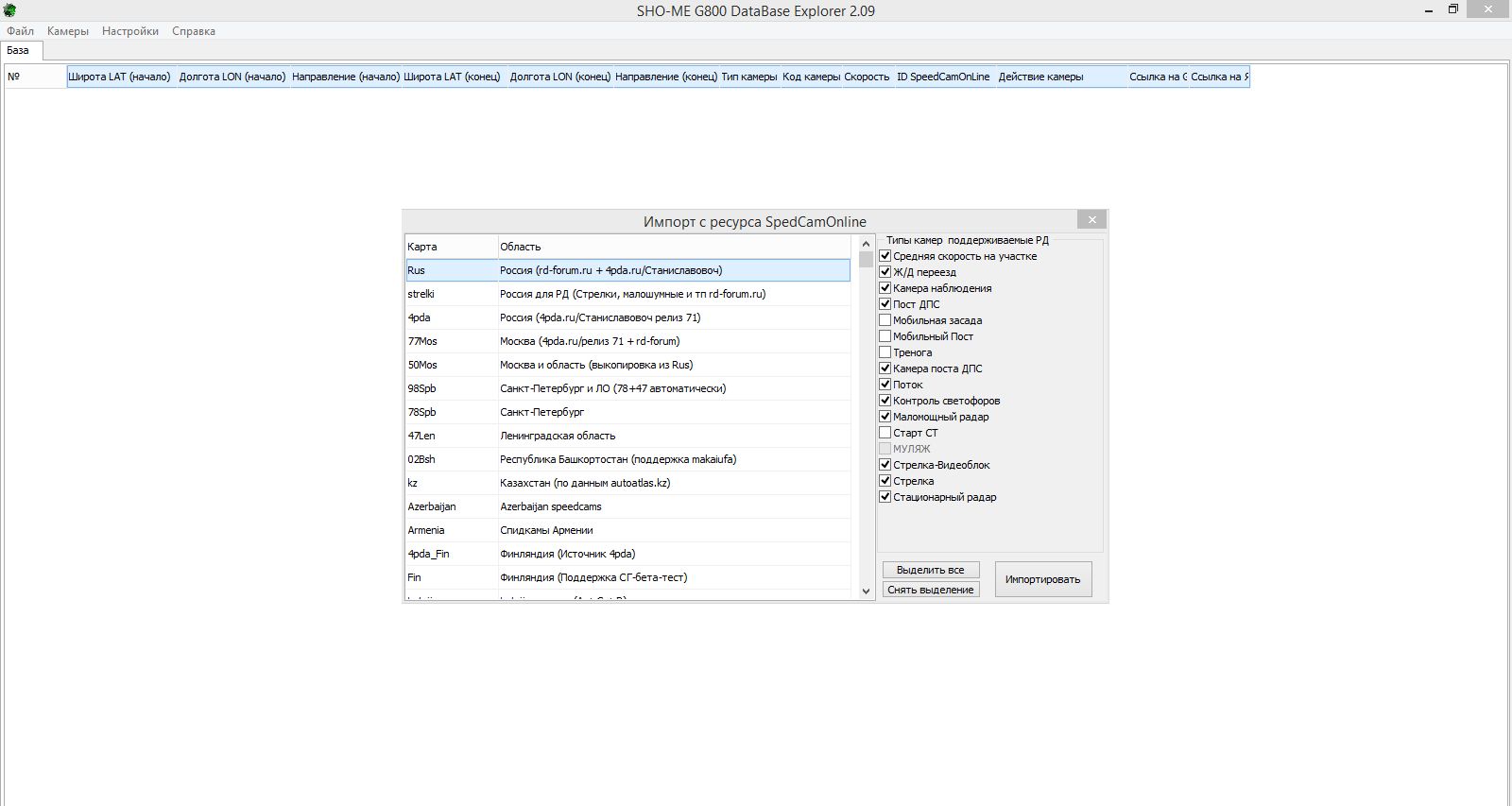
Task: Click Долгота LON (конец) column header
Action: [x=560, y=77]
